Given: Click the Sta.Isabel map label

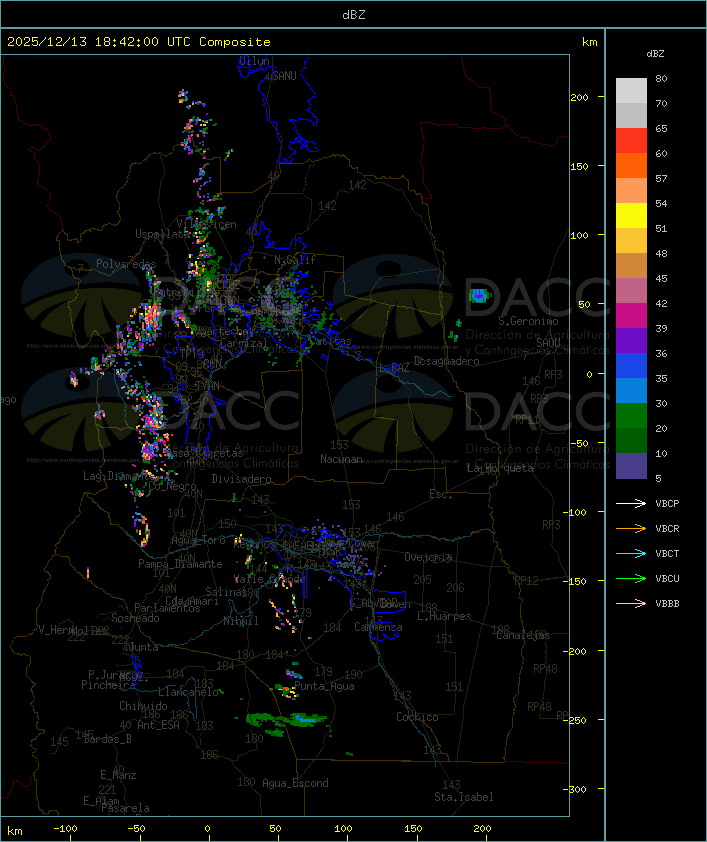Looking at the screenshot, I should [464, 797].
